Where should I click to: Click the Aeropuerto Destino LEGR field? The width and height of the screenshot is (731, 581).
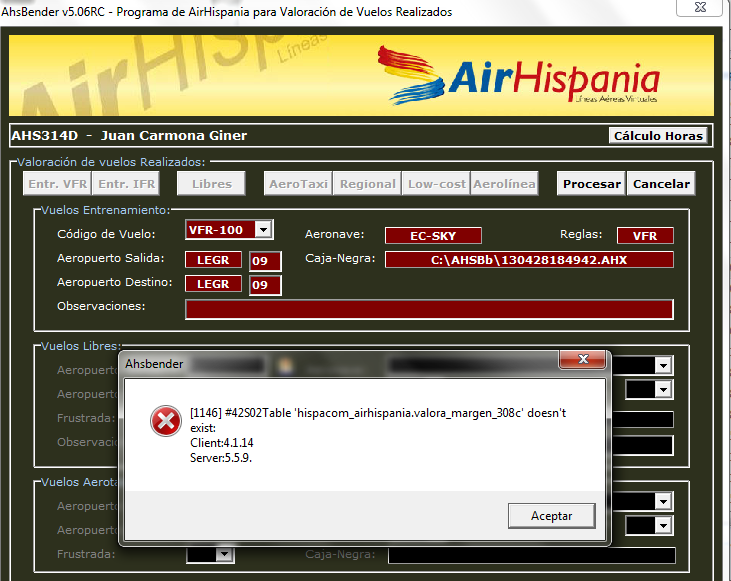pyautogui.click(x=214, y=284)
